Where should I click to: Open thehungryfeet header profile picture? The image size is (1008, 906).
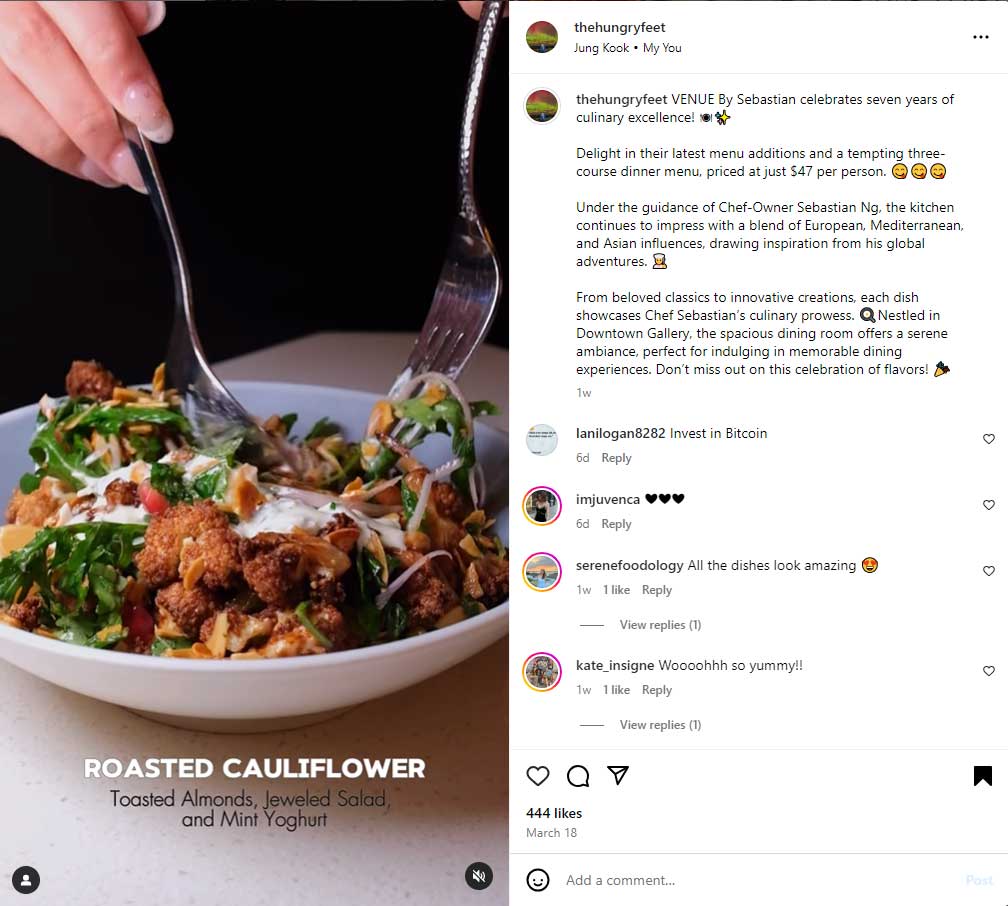(x=542, y=37)
